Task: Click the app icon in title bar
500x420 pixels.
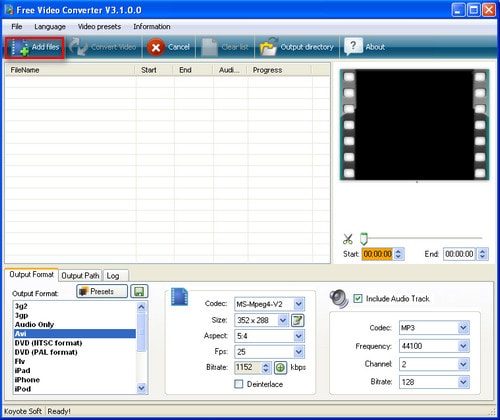Action: (9, 10)
